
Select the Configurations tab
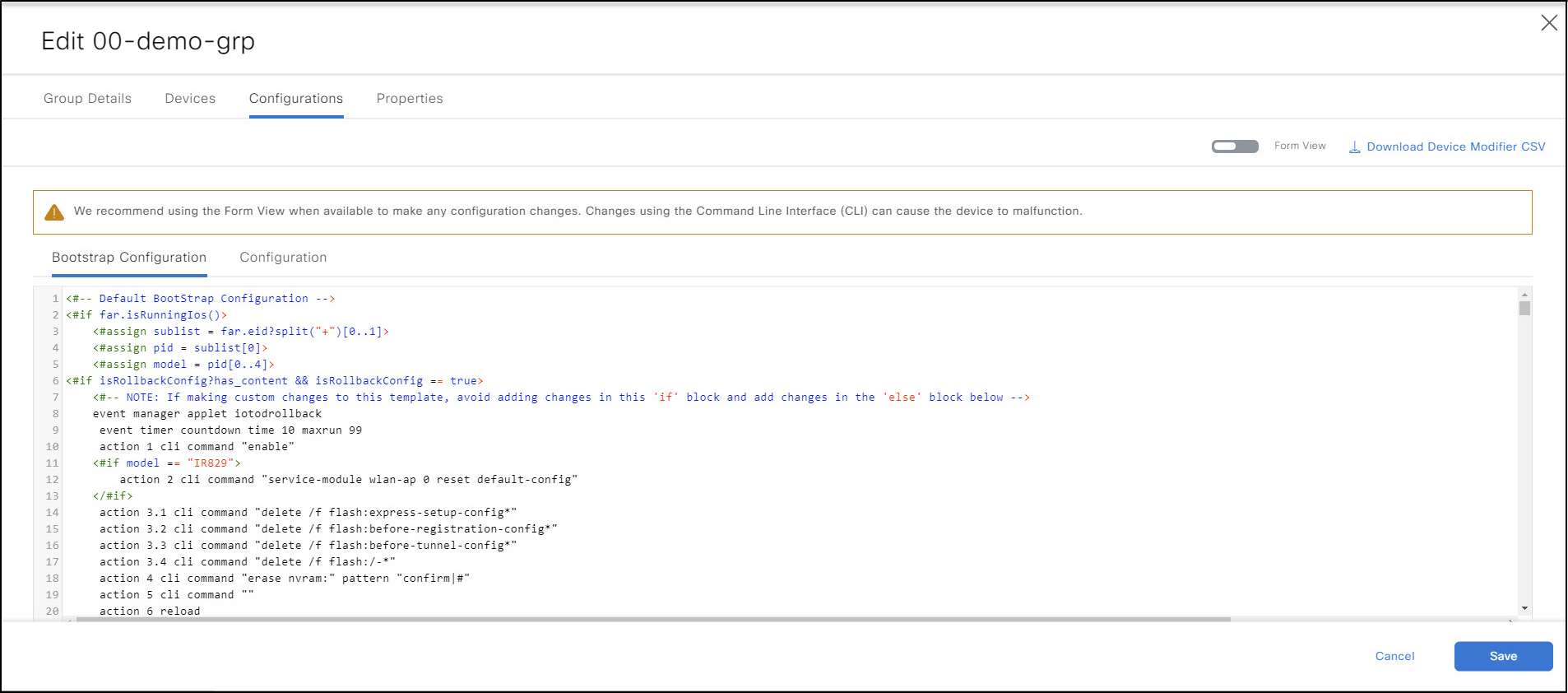(296, 98)
